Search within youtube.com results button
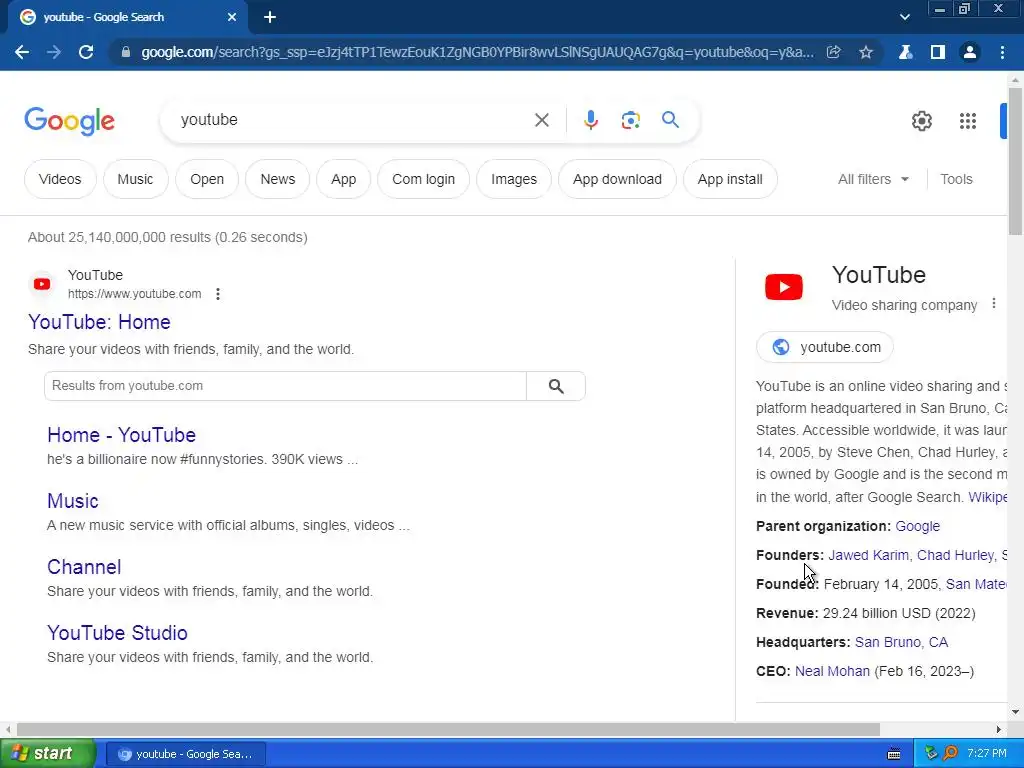The height and width of the screenshot is (768, 1024). 556,386
